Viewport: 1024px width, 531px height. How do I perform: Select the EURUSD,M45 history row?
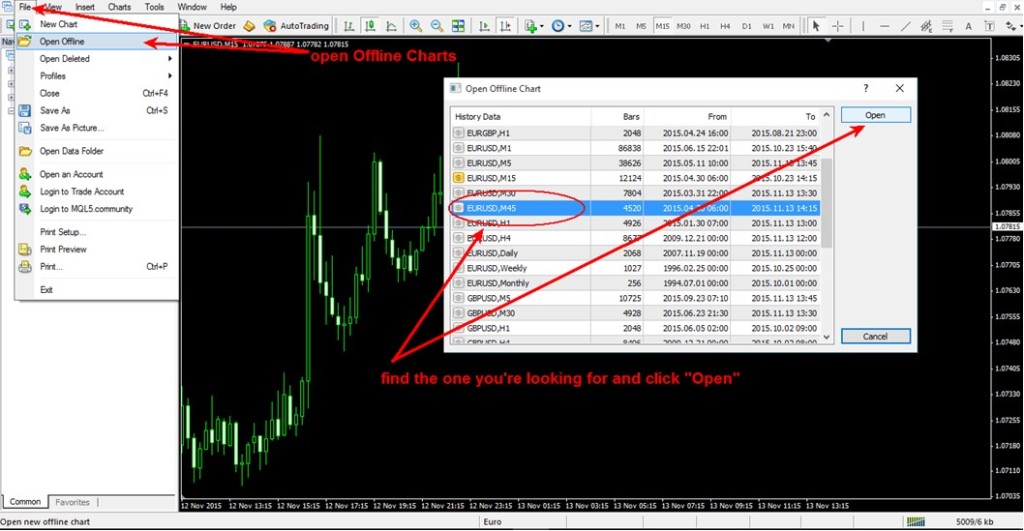coord(635,208)
